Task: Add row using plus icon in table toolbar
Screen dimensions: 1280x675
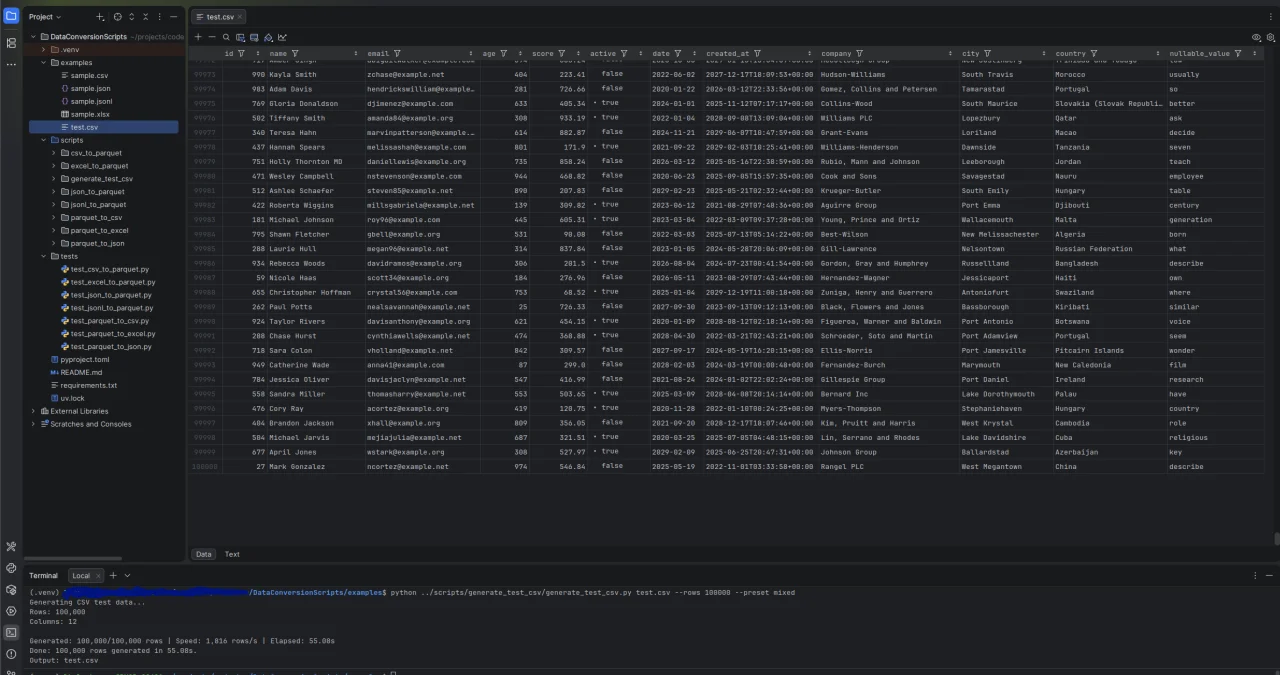Action: click(198, 37)
